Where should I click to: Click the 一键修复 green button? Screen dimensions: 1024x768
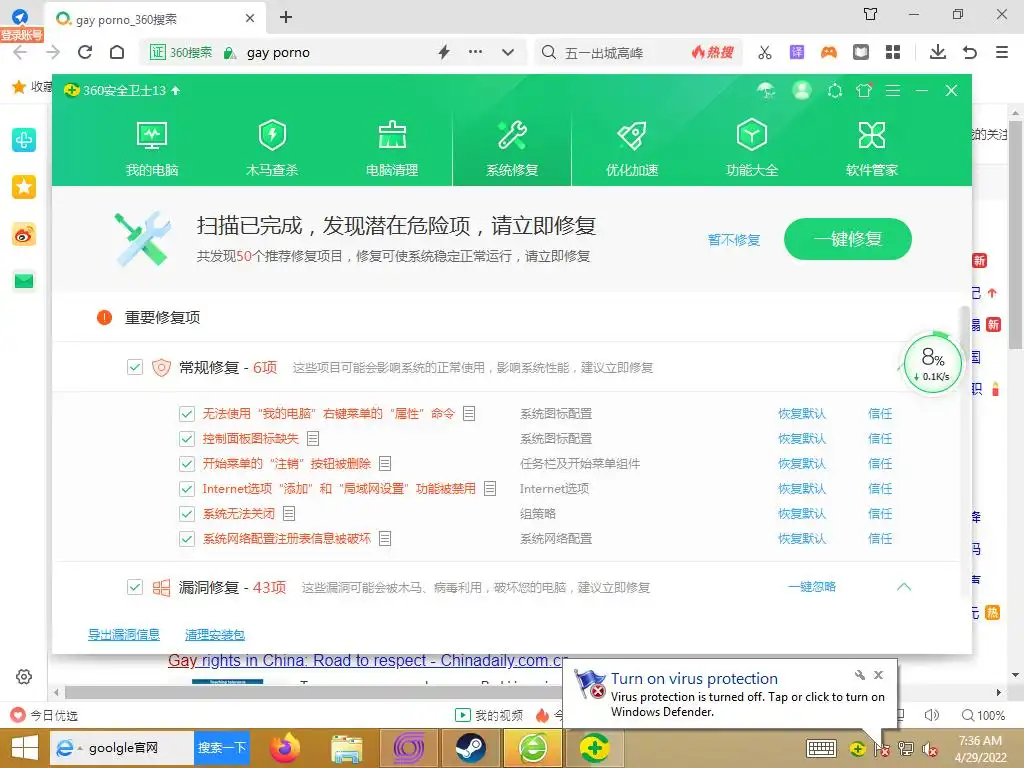point(848,239)
